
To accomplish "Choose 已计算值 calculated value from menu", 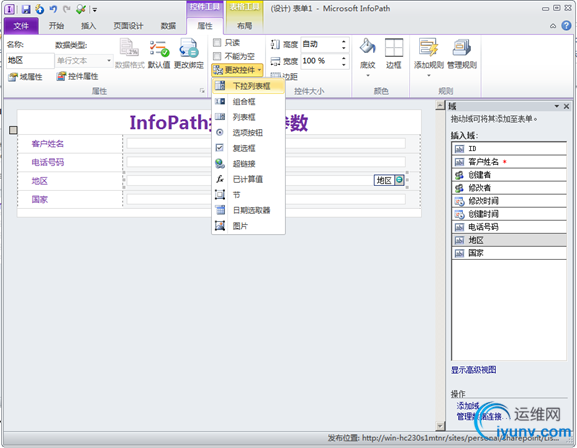I will tap(248, 179).
